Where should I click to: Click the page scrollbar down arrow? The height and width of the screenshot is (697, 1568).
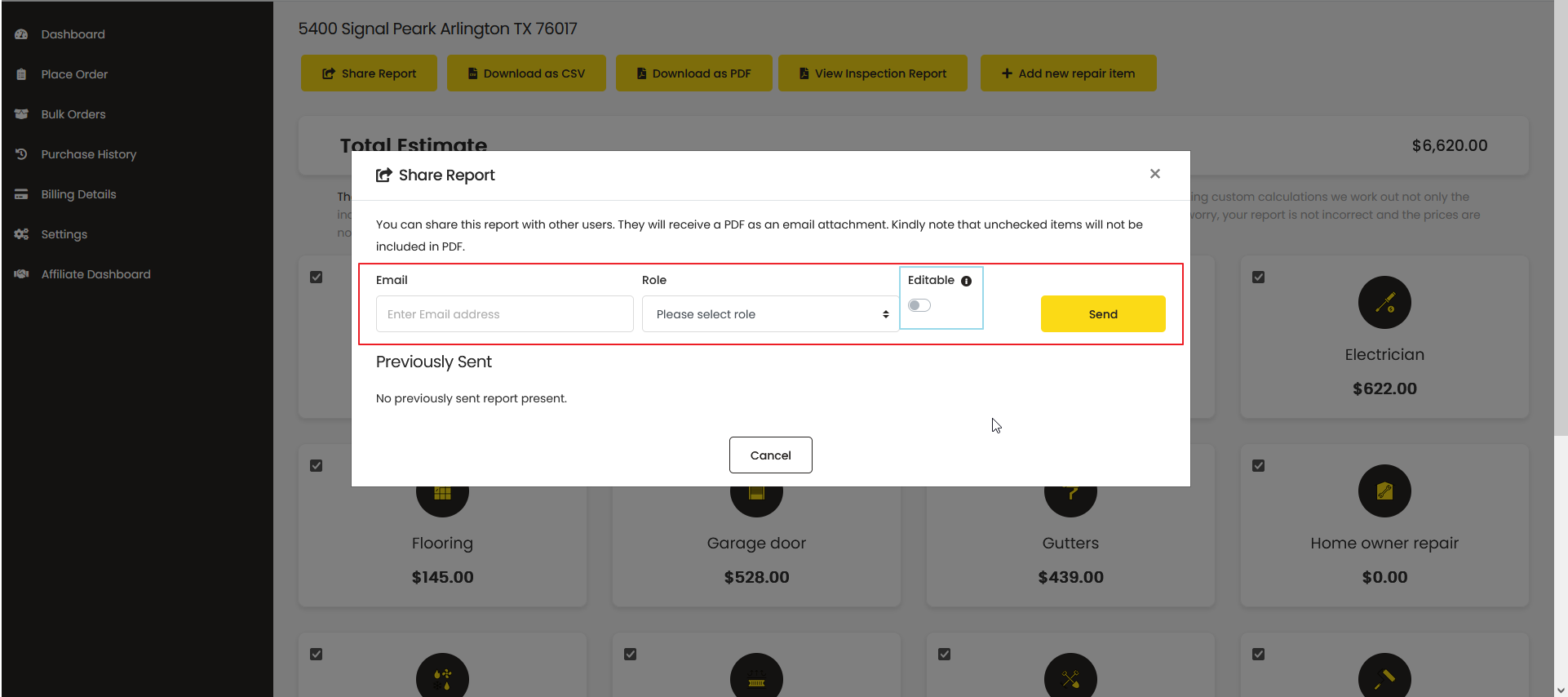pyautogui.click(x=1561, y=690)
